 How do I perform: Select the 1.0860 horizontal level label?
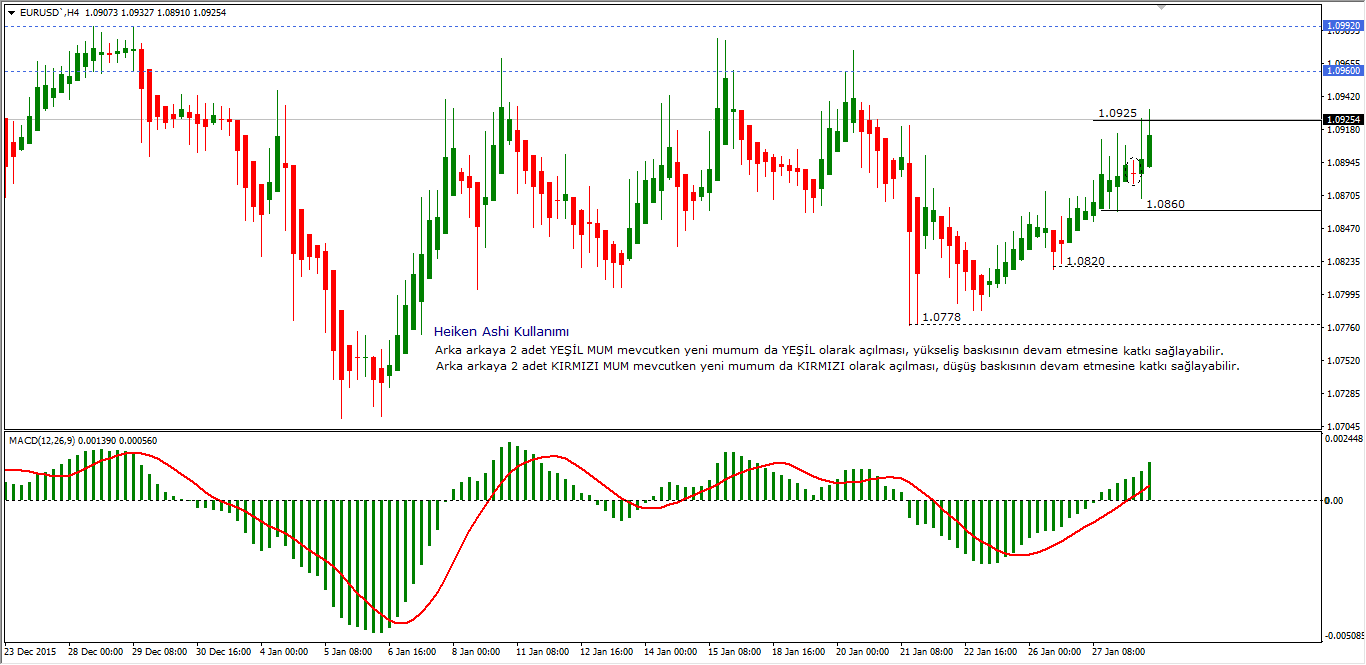1166,204
